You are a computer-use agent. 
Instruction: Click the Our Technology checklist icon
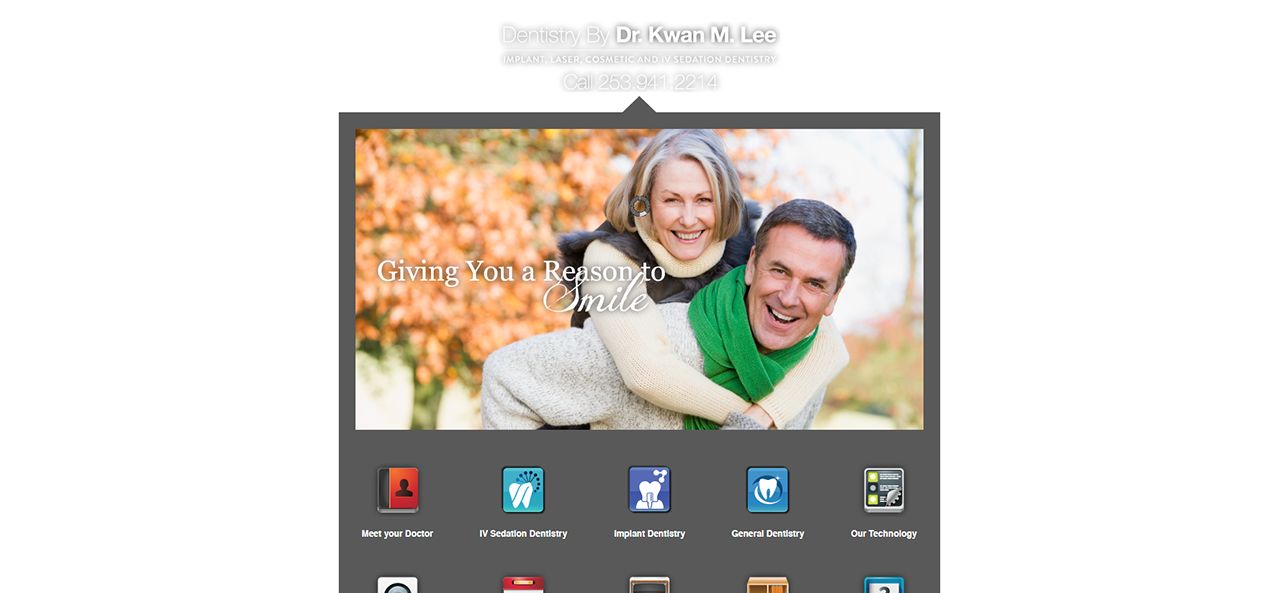884,490
